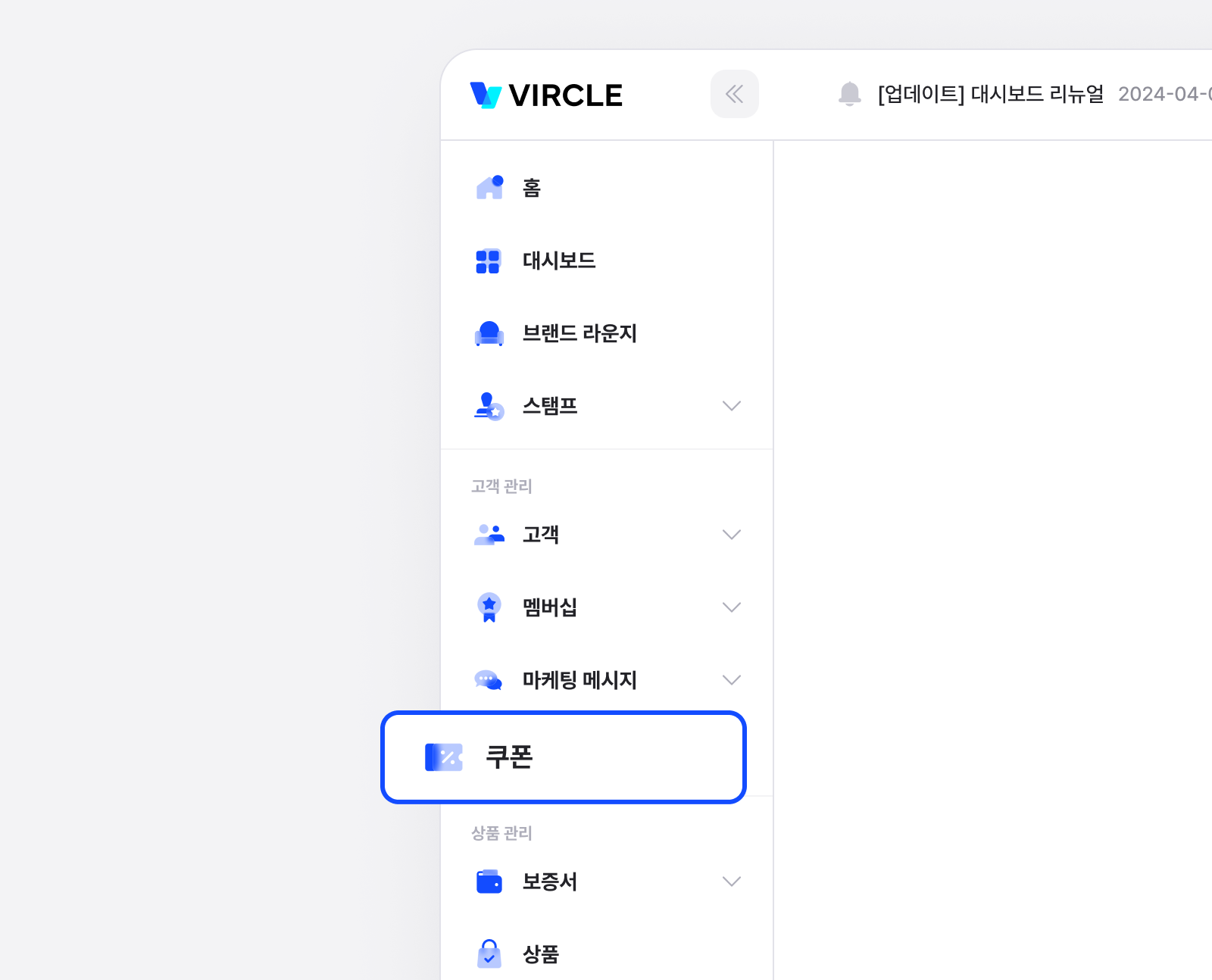The height and width of the screenshot is (980, 1212).
Task: Click the 스탬프 stamp icon
Action: tap(489, 406)
